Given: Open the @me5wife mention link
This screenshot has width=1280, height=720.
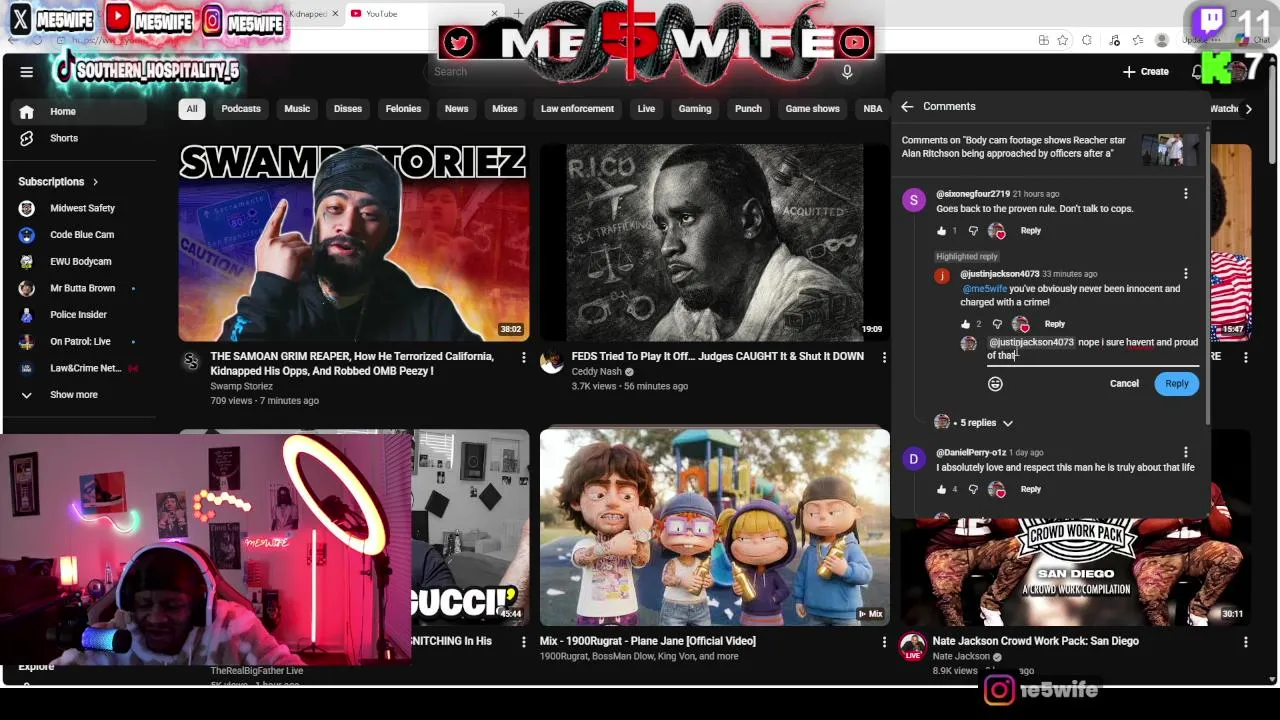Looking at the screenshot, I should (985, 289).
